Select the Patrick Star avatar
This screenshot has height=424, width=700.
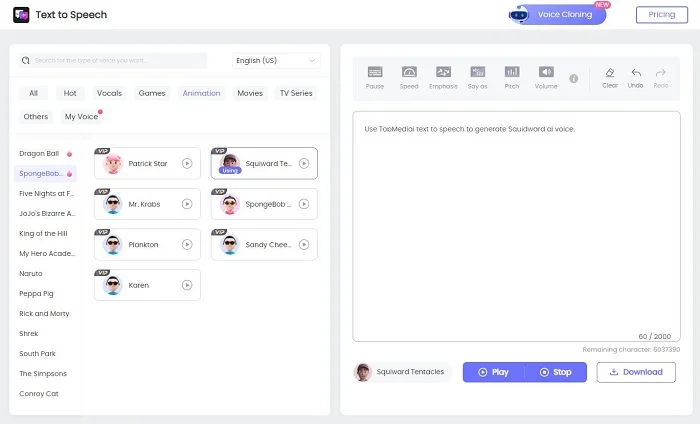pyautogui.click(x=112, y=164)
